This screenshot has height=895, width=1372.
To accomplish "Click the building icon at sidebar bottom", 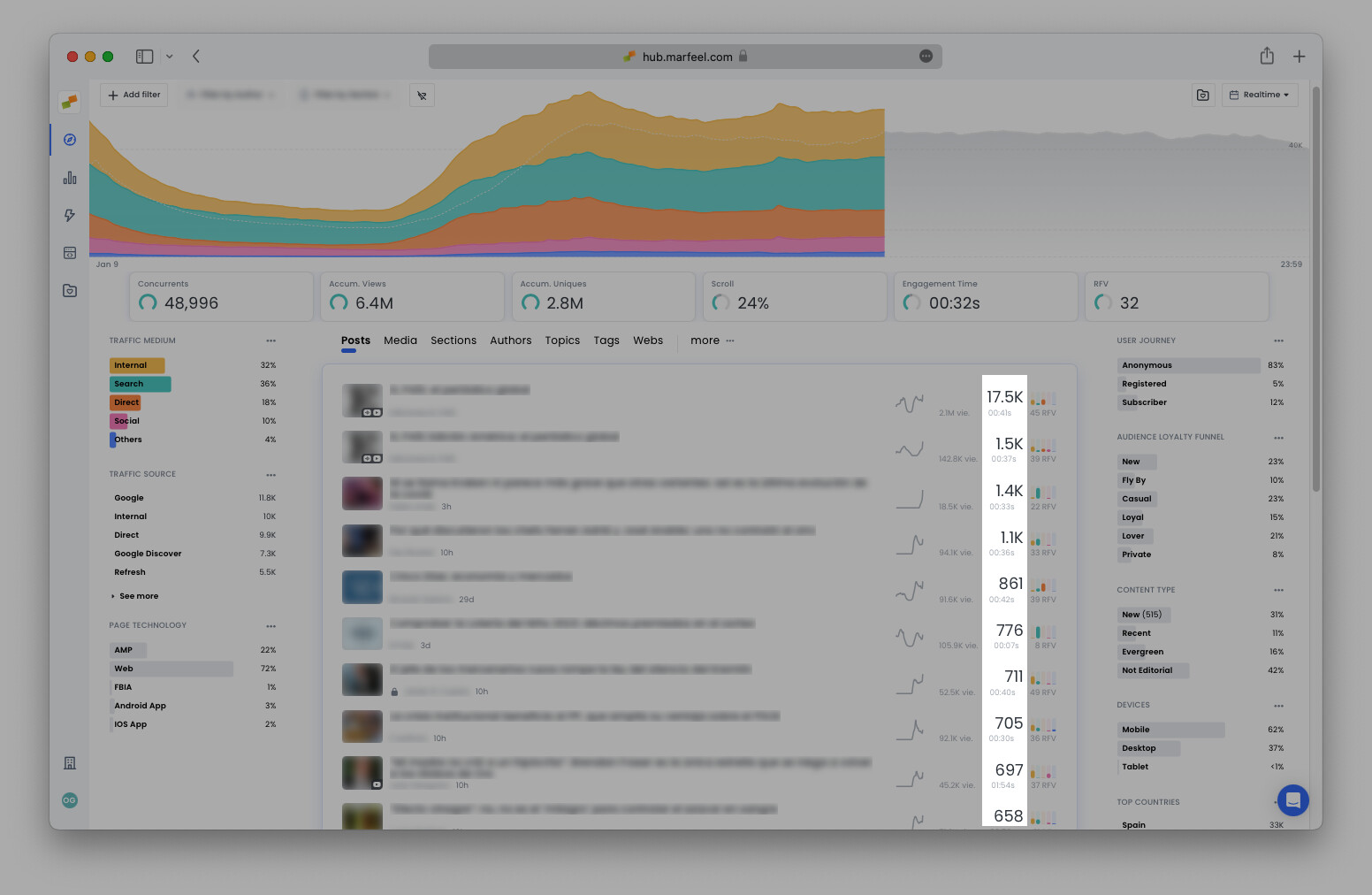I will (x=69, y=762).
